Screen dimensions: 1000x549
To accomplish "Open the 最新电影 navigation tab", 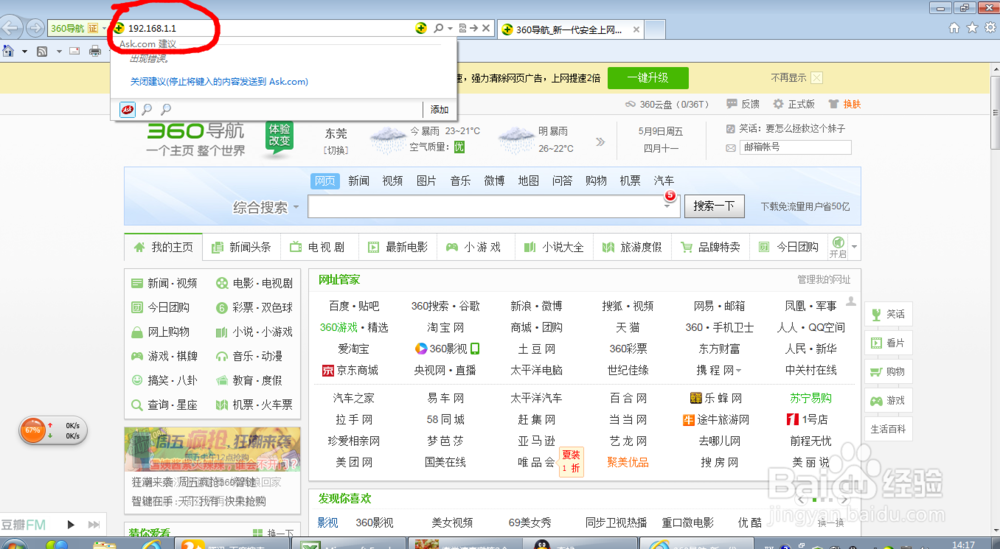I will click(398, 247).
